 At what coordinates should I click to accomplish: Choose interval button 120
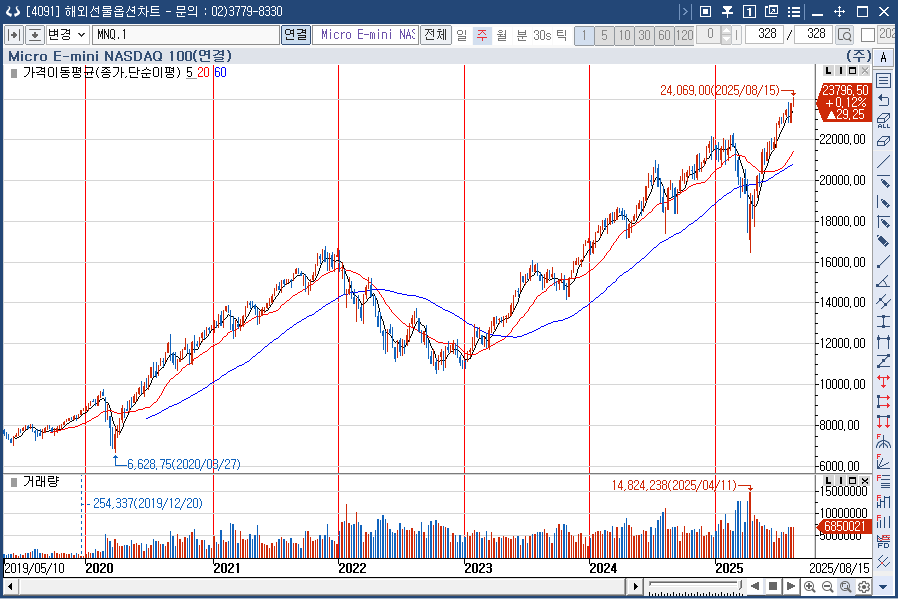click(x=684, y=35)
